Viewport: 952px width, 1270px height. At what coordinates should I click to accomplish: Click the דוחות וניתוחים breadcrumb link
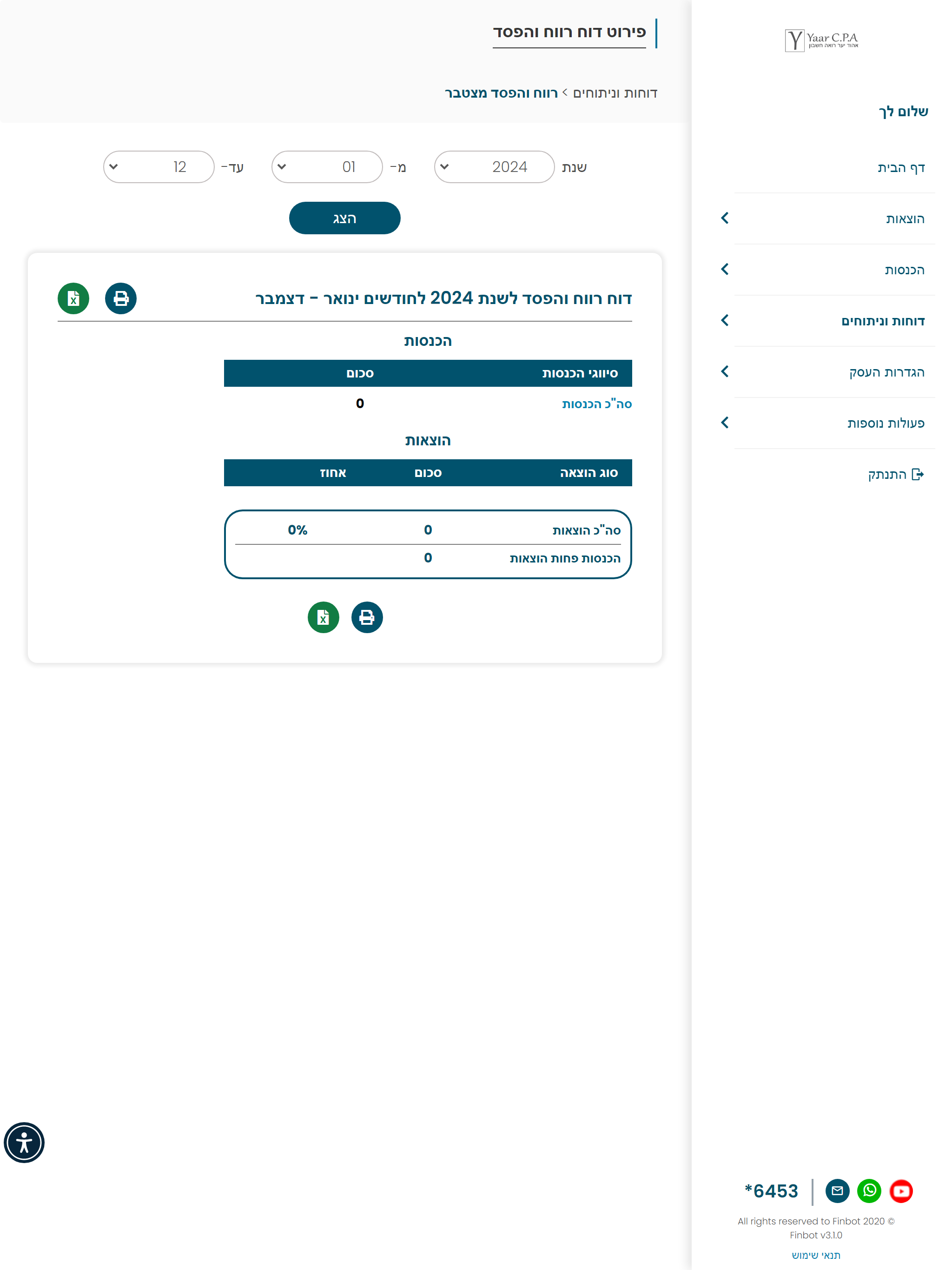click(615, 93)
